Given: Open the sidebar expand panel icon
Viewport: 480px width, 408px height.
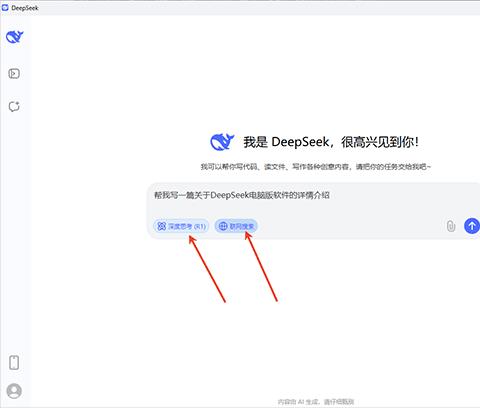Looking at the screenshot, I should coord(14,74).
